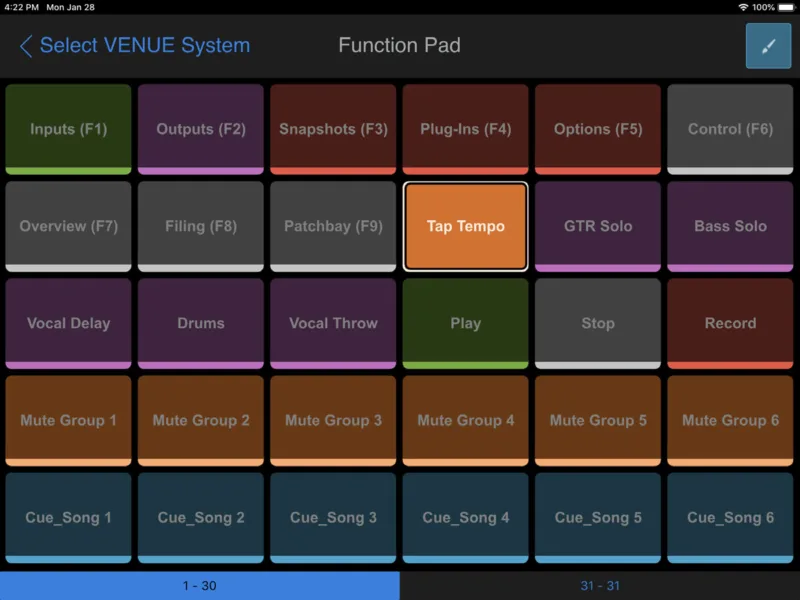Recall Cue_Song 4 snapshot pad

[465, 517]
